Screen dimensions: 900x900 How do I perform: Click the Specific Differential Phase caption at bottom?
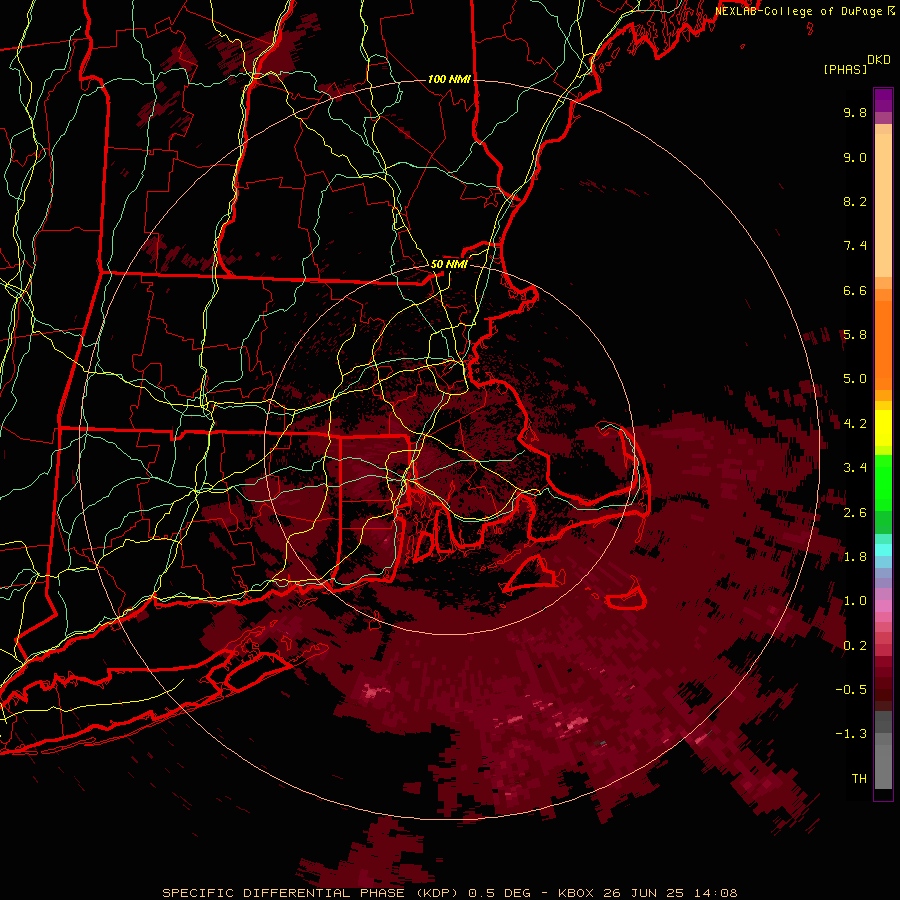[450, 893]
